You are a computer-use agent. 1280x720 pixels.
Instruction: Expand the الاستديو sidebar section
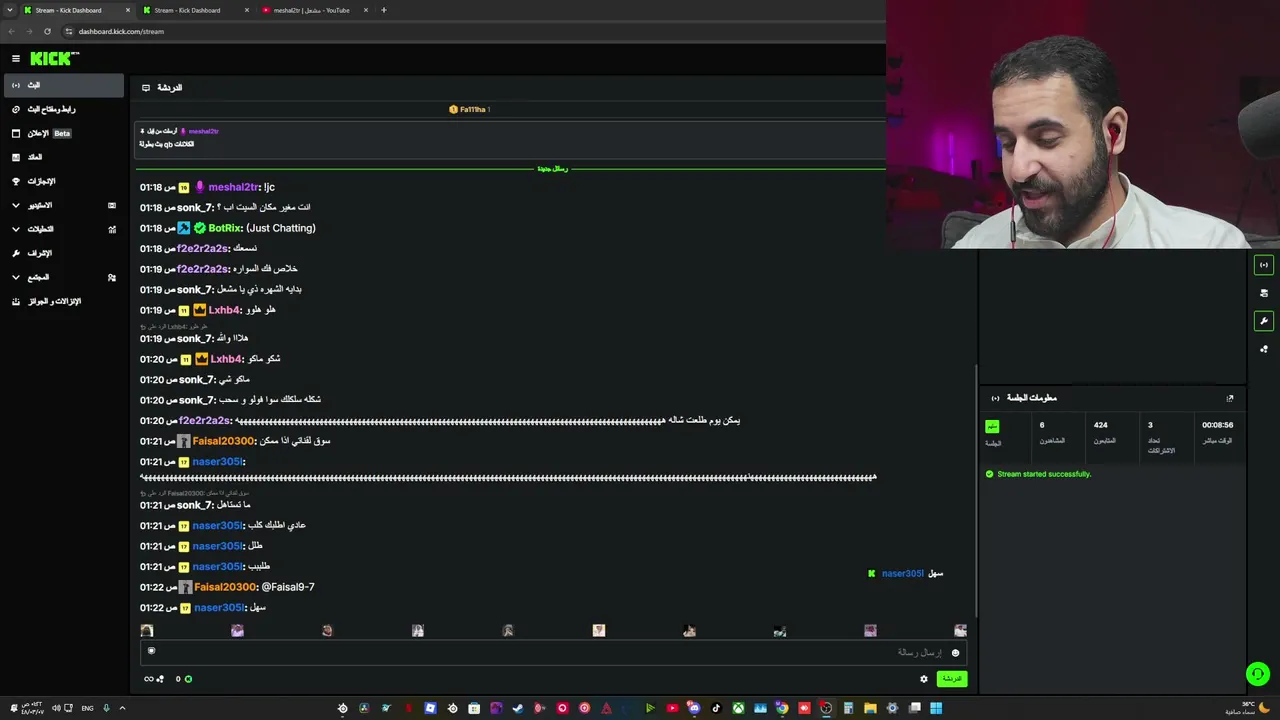click(63, 205)
